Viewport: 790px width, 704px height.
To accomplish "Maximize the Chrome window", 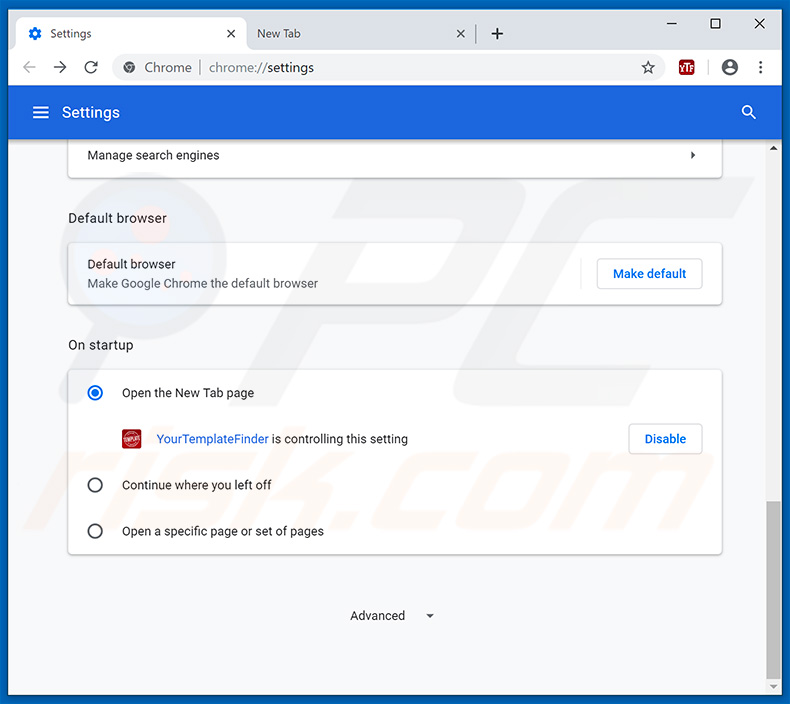I will click(715, 24).
